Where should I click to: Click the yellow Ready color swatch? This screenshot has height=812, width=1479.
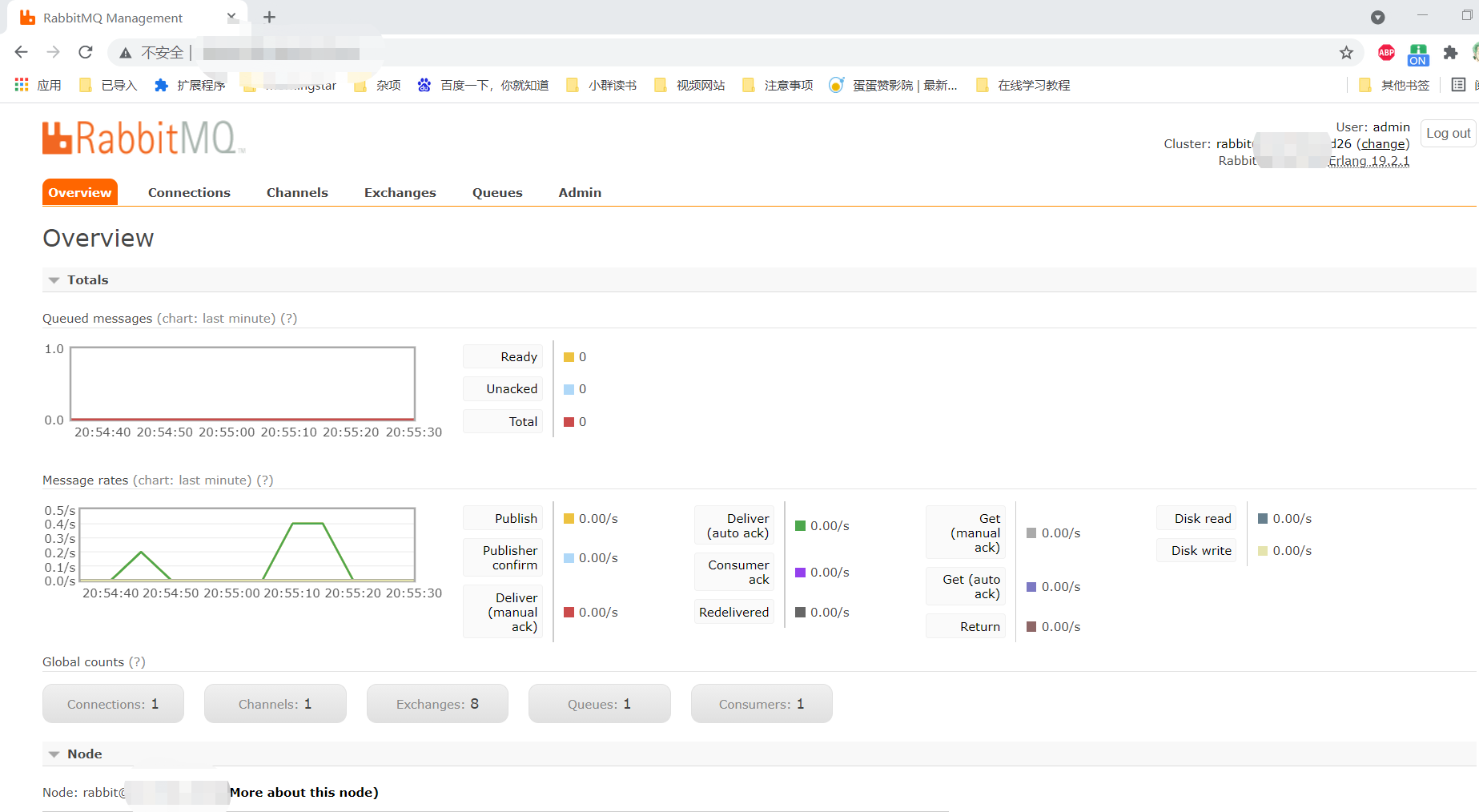tap(569, 357)
